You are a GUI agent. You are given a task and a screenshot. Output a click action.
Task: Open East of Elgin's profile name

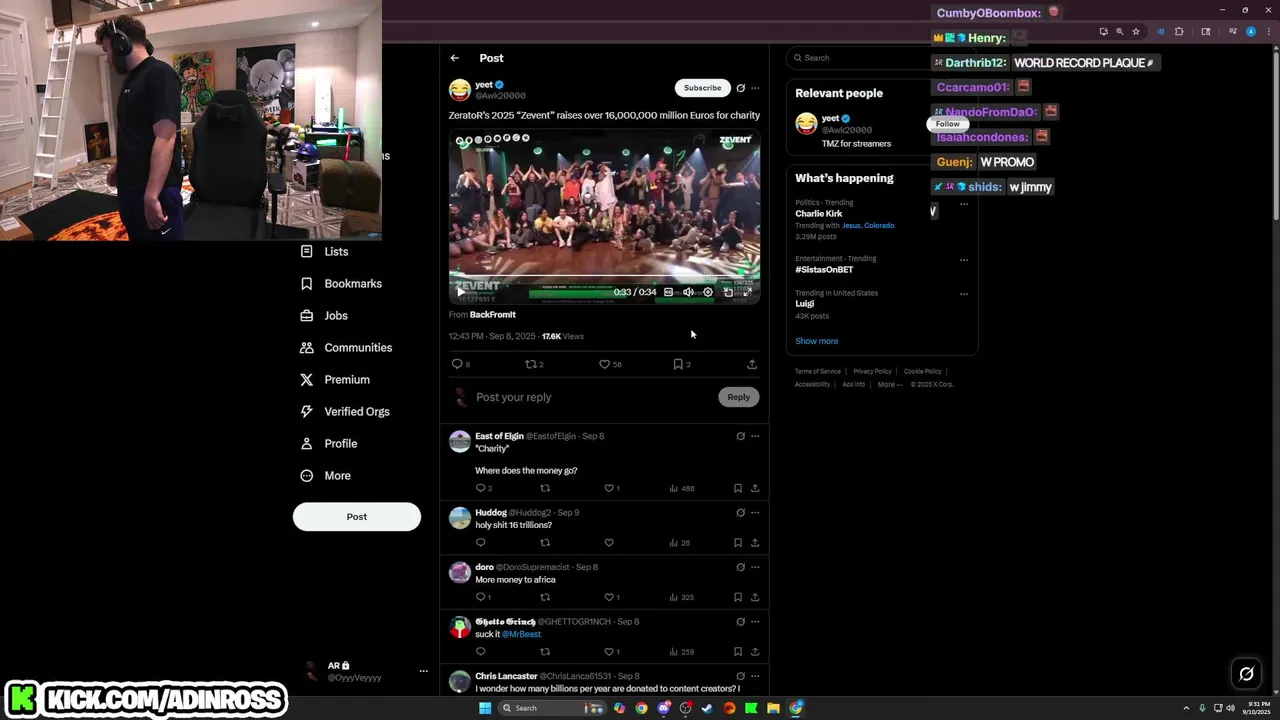[x=499, y=436]
